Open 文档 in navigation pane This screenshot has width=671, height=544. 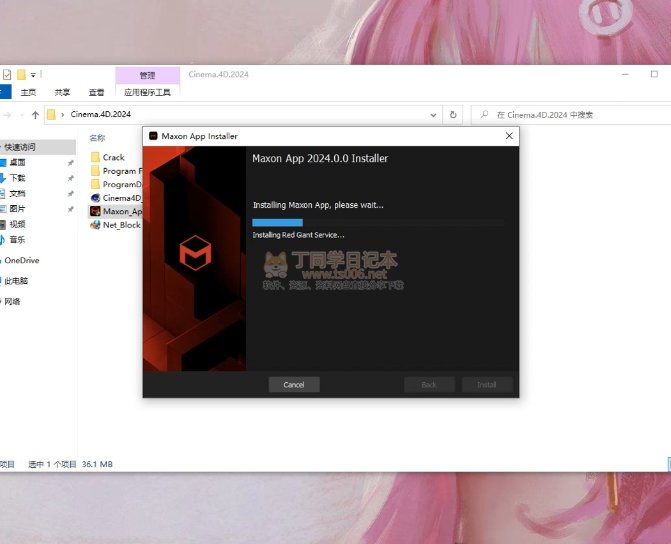(18, 193)
